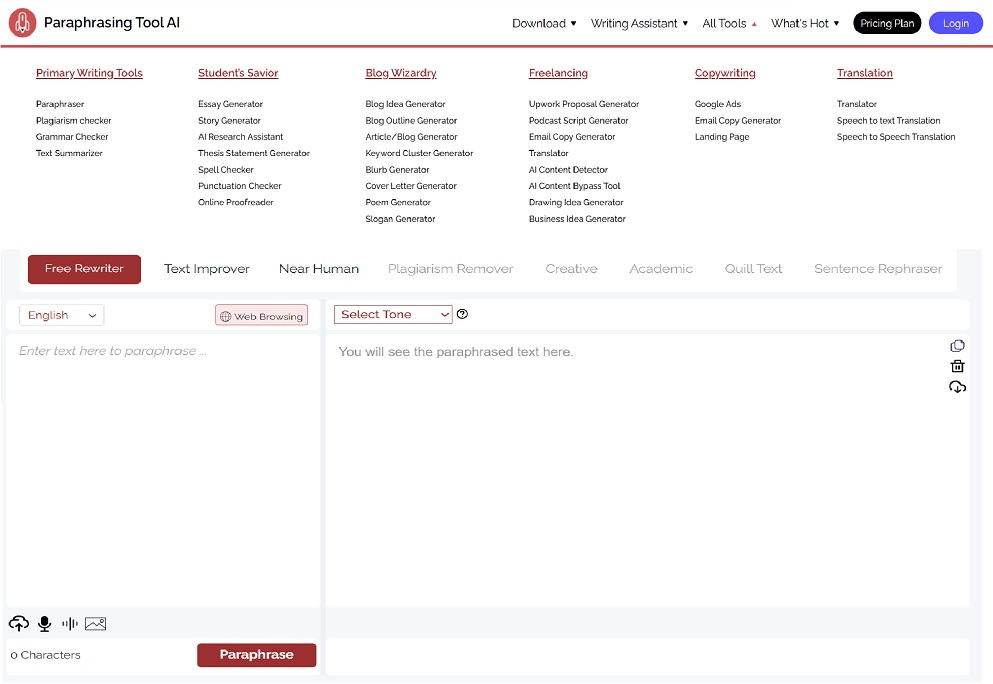Delete output with the trash icon
The width and height of the screenshot is (993, 684).
click(x=957, y=366)
